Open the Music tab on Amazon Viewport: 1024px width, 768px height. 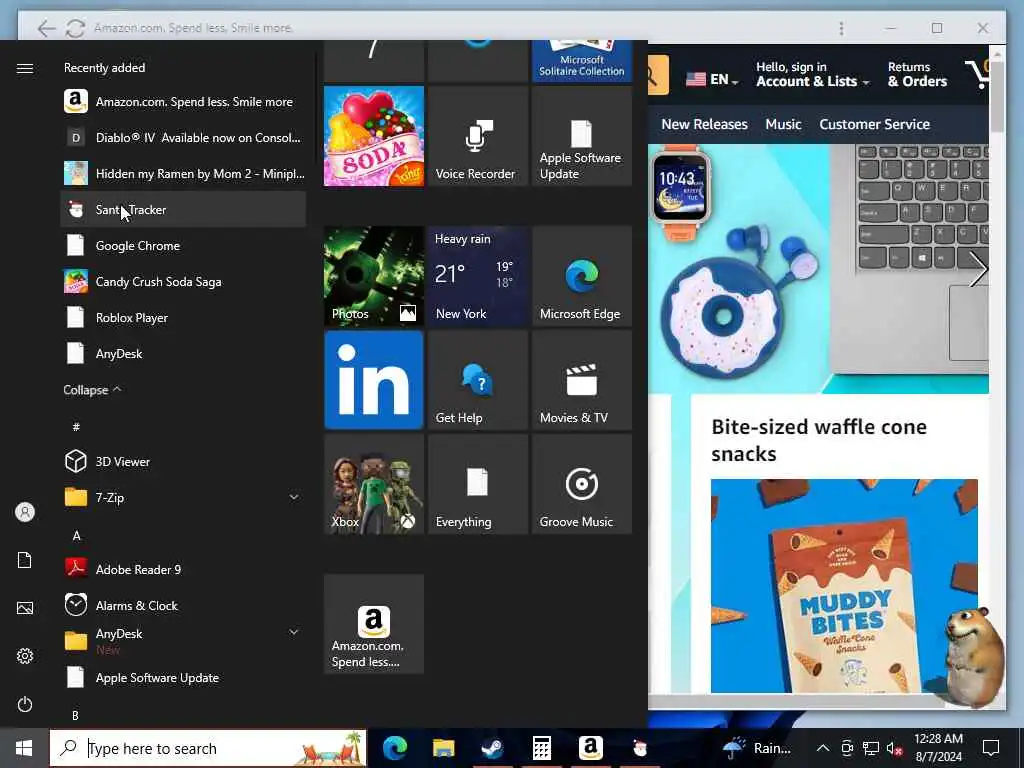coord(783,124)
